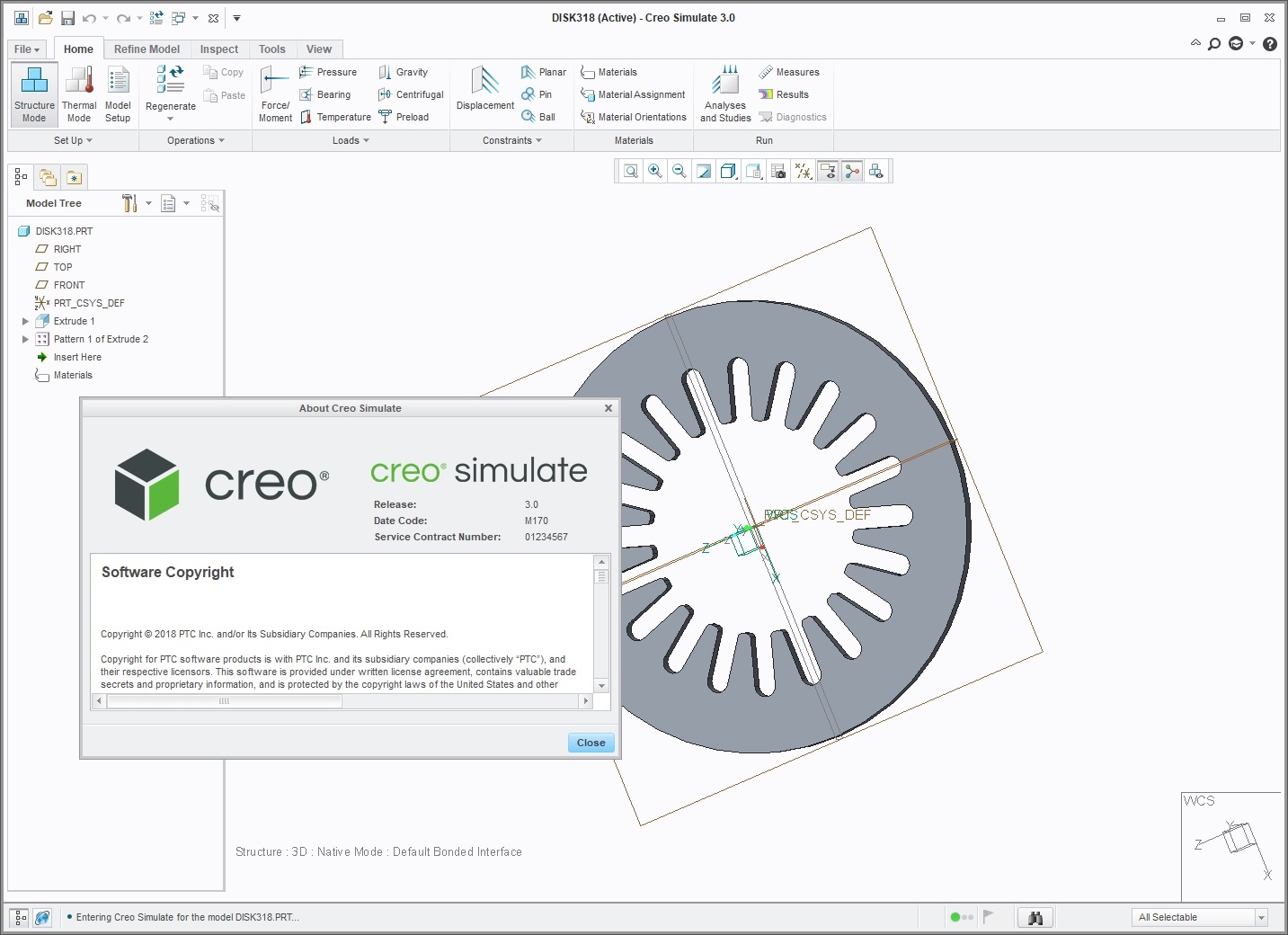Apply a Centrifugal load

tap(411, 94)
